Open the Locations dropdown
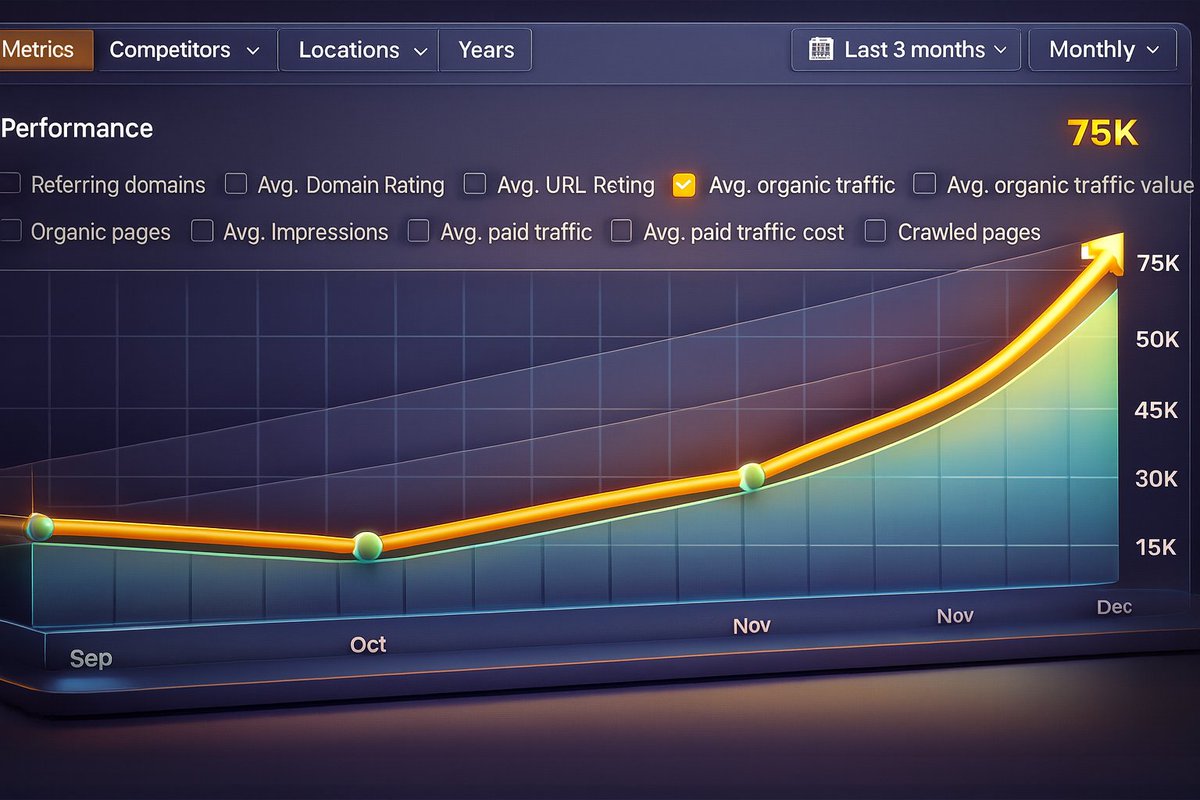This screenshot has width=1200, height=800. click(358, 50)
